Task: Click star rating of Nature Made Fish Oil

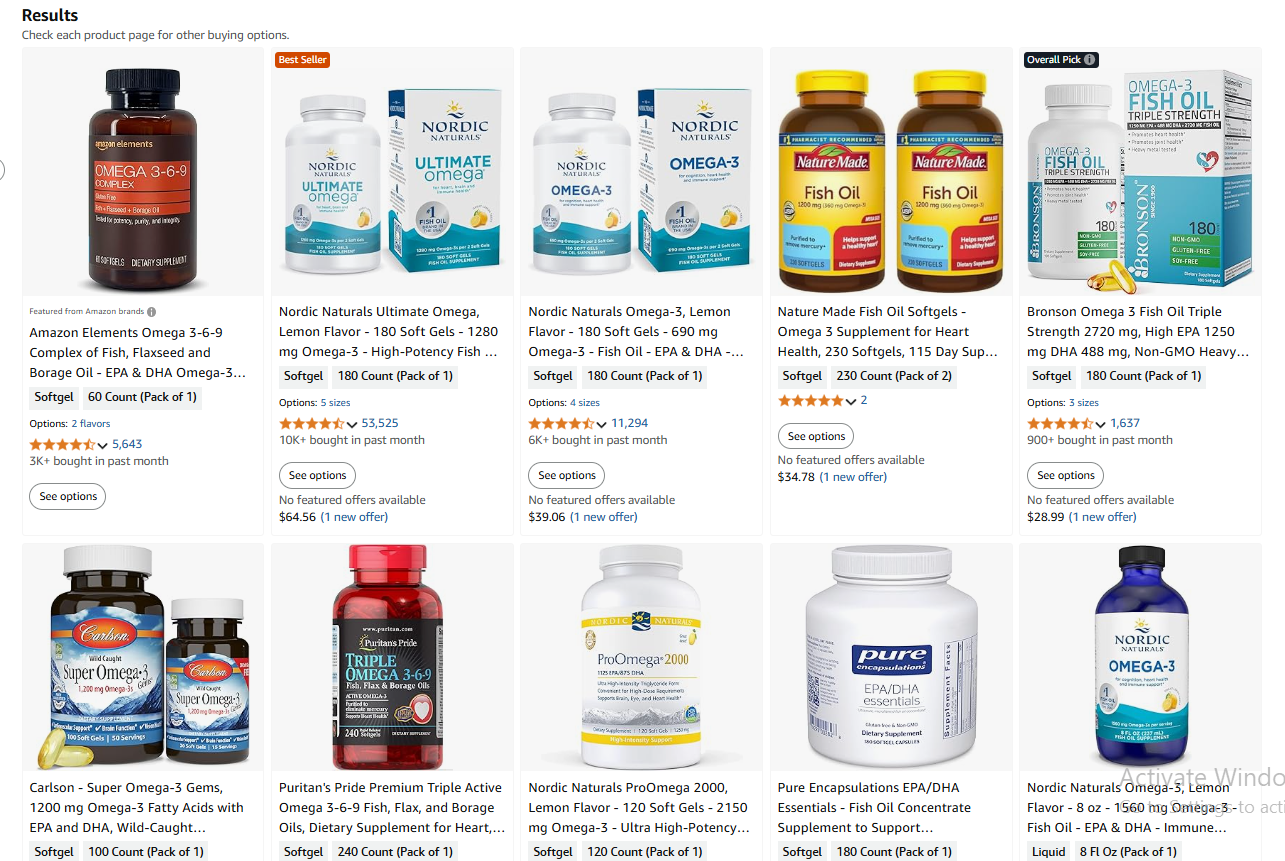Action: click(x=811, y=401)
